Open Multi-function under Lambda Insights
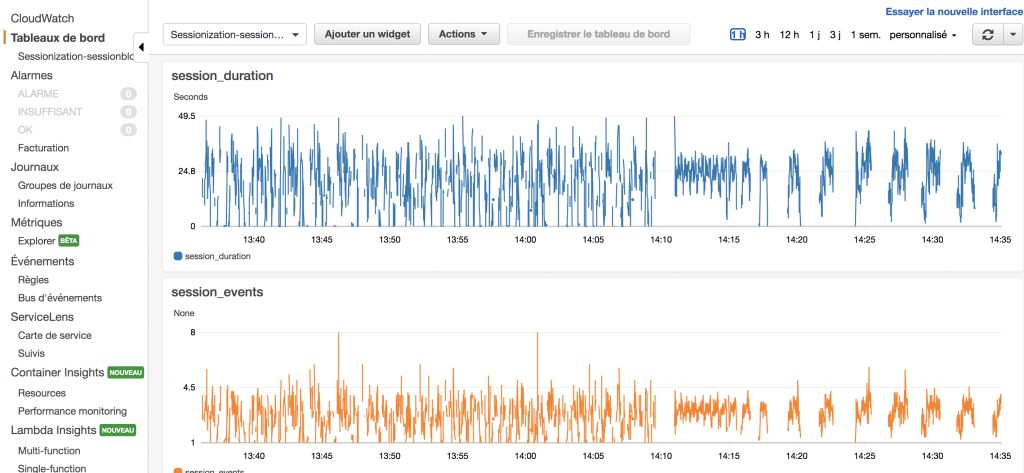Image resolution: width=1024 pixels, height=473 pixels. coord(49,451)
